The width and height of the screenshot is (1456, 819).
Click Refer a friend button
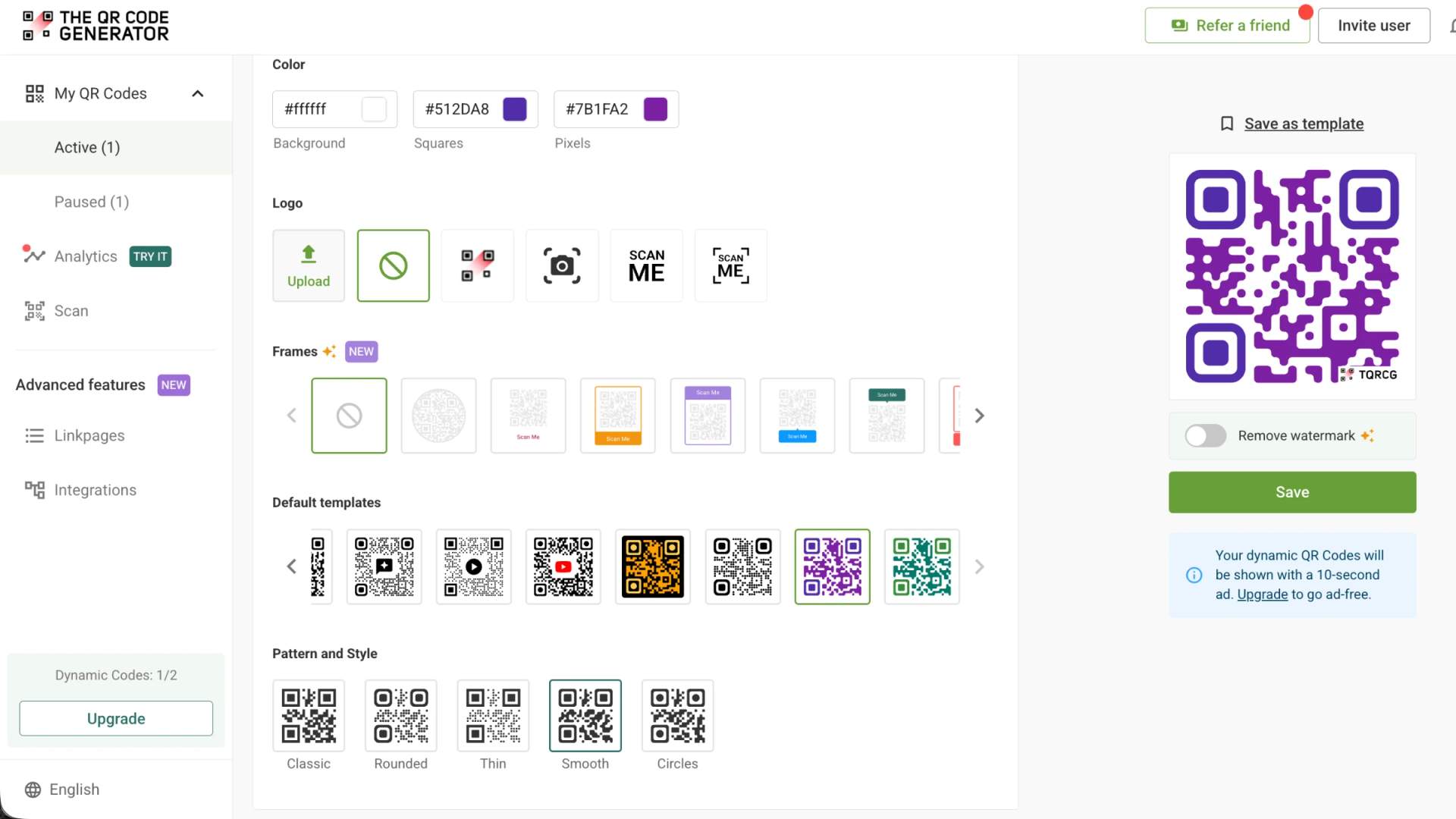[x=1228, y=26]
